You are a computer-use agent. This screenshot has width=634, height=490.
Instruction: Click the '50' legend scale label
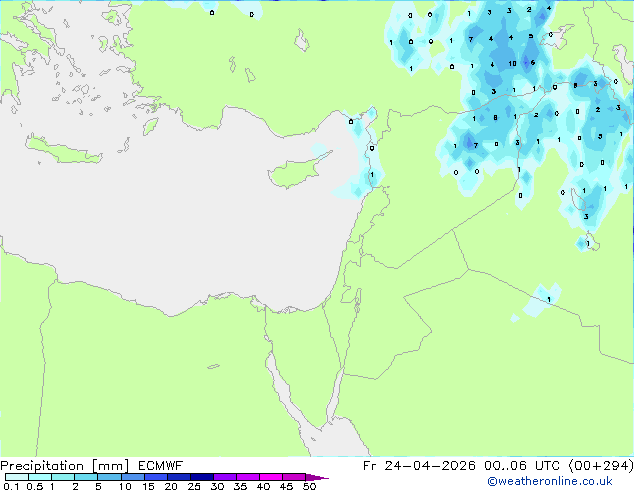click(309, 486)
